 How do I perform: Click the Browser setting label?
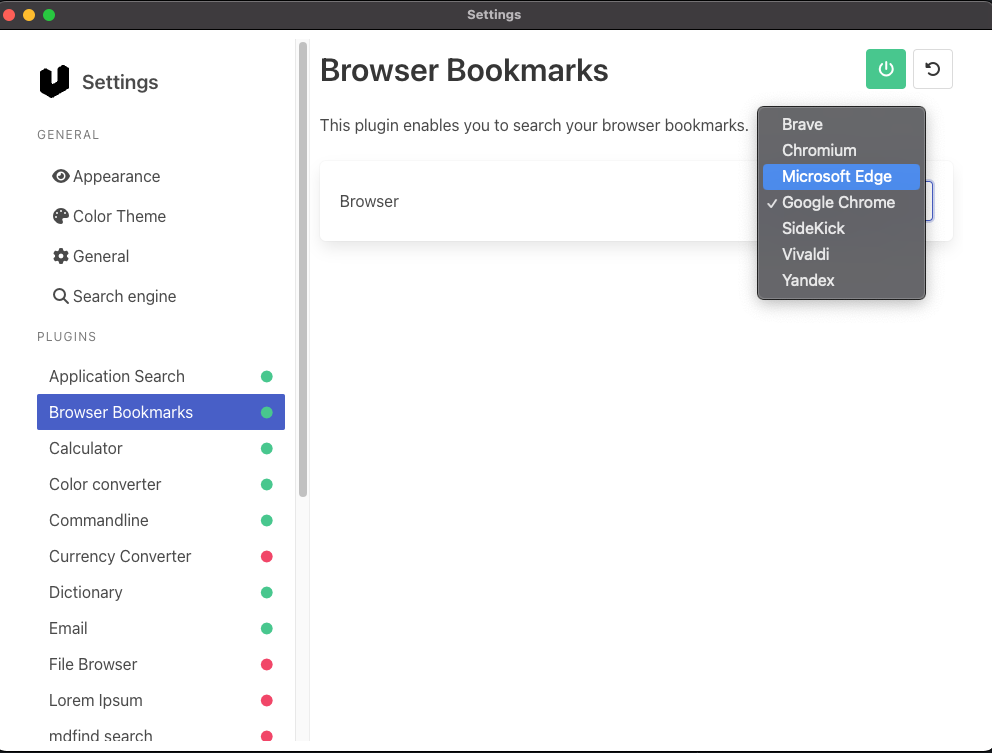(x=369, y=201)
